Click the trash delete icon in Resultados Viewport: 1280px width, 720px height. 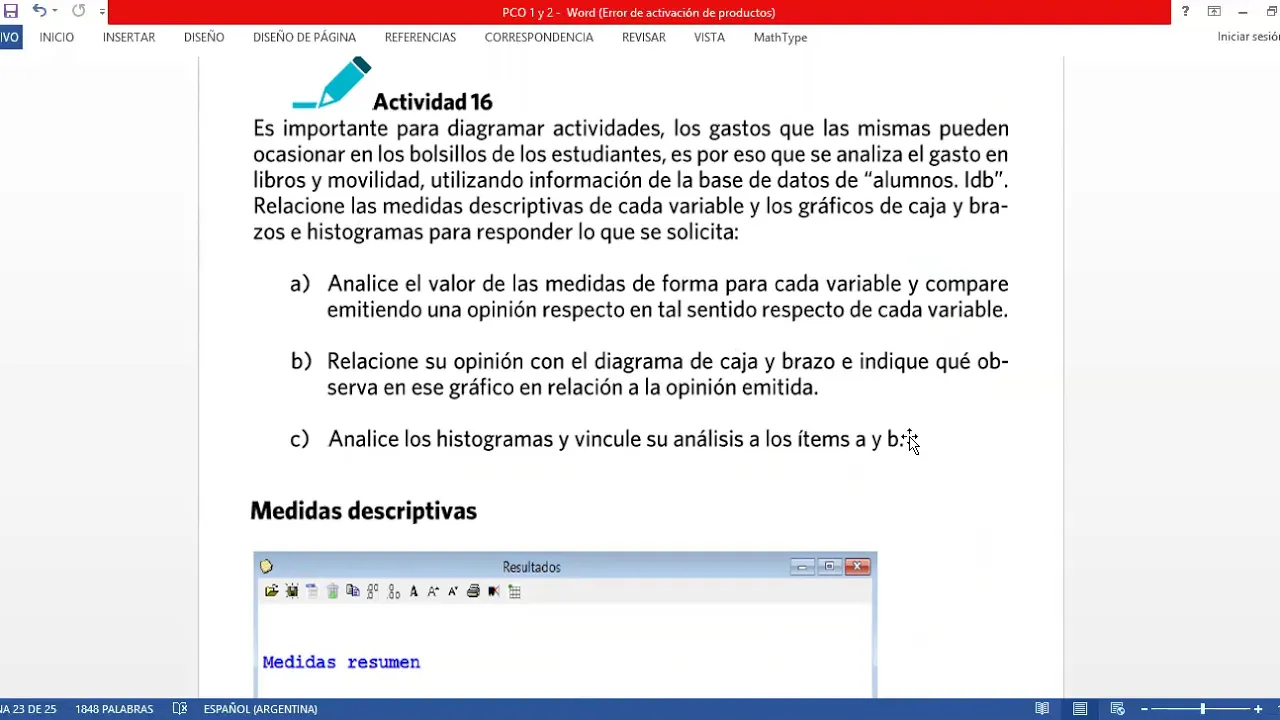tap(332, 591)
